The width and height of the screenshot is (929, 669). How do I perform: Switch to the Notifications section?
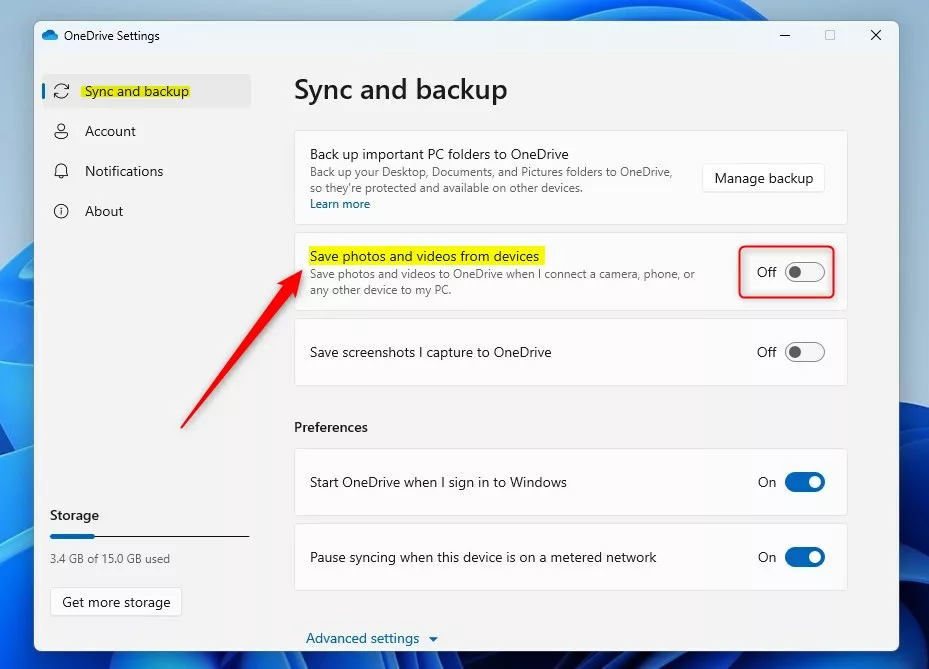point(124,171)
